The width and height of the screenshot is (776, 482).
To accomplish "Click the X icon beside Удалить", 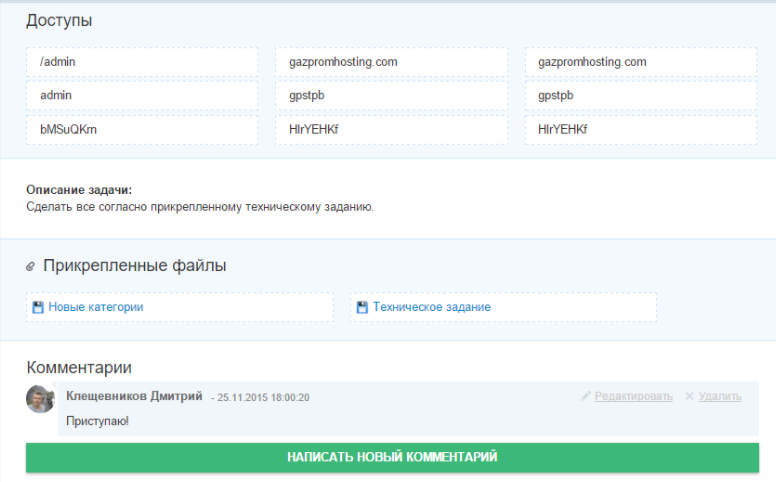I will coord(689,396).
